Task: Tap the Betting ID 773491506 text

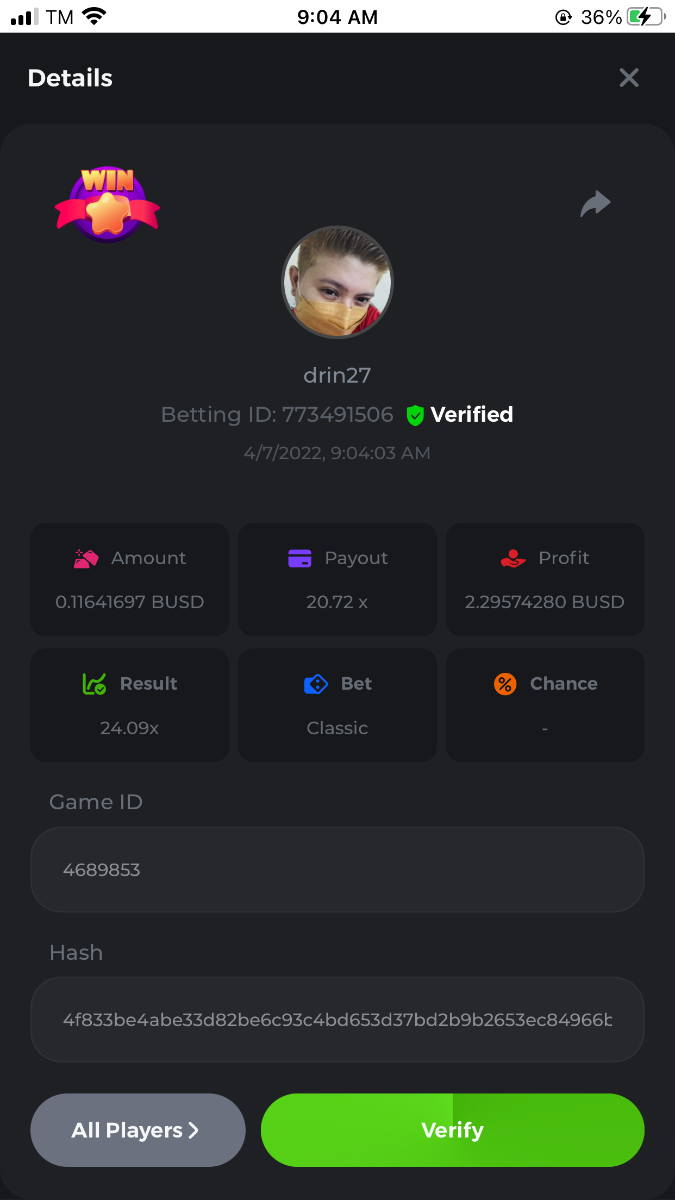Action: click(277, 415)
